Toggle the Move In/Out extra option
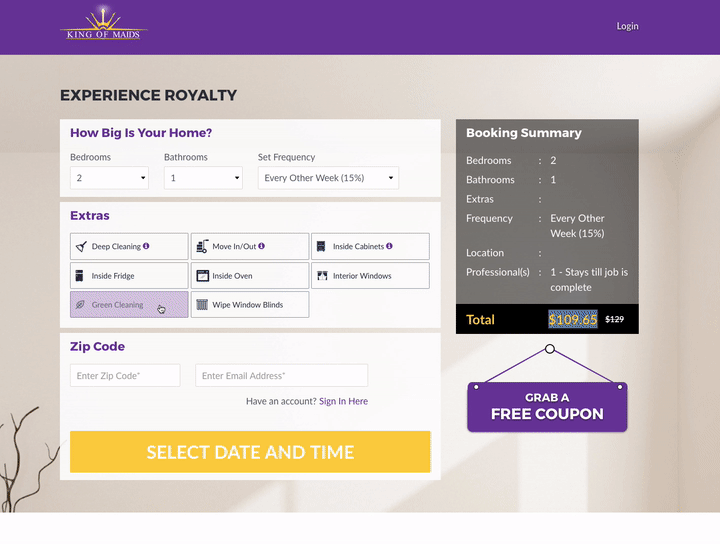The height and width of the screenshot is (544, 720). (250, 246)
